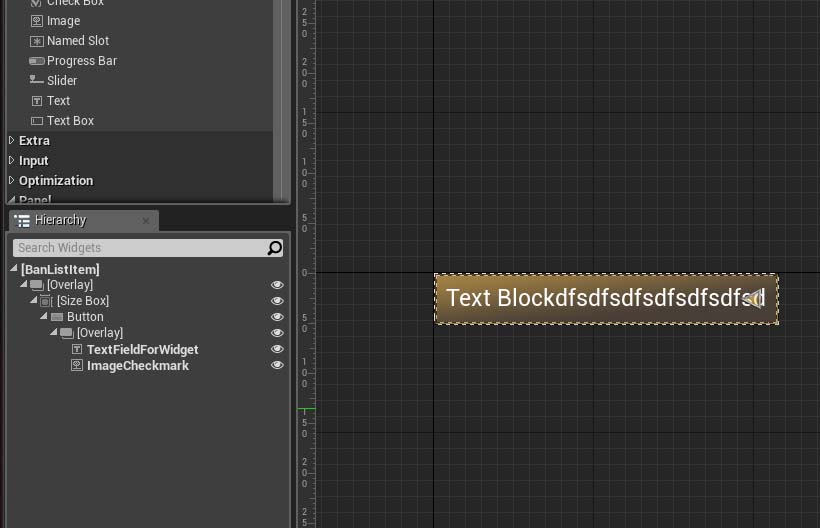This screenshot has height=528, width=820.
Task: Pick the Progress Bar widget icon
Action: (36, 61)
